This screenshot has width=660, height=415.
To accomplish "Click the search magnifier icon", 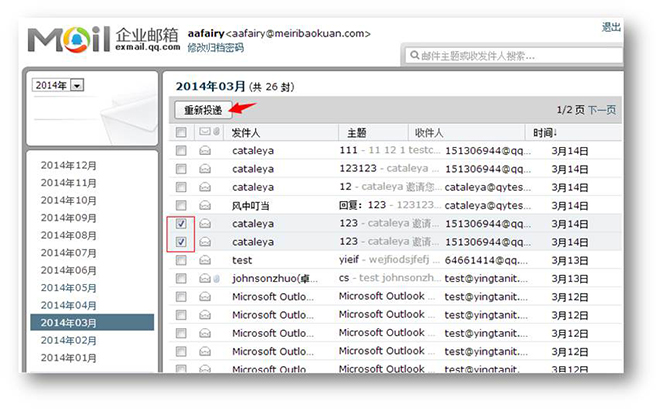I will click(x=411, y=56).
